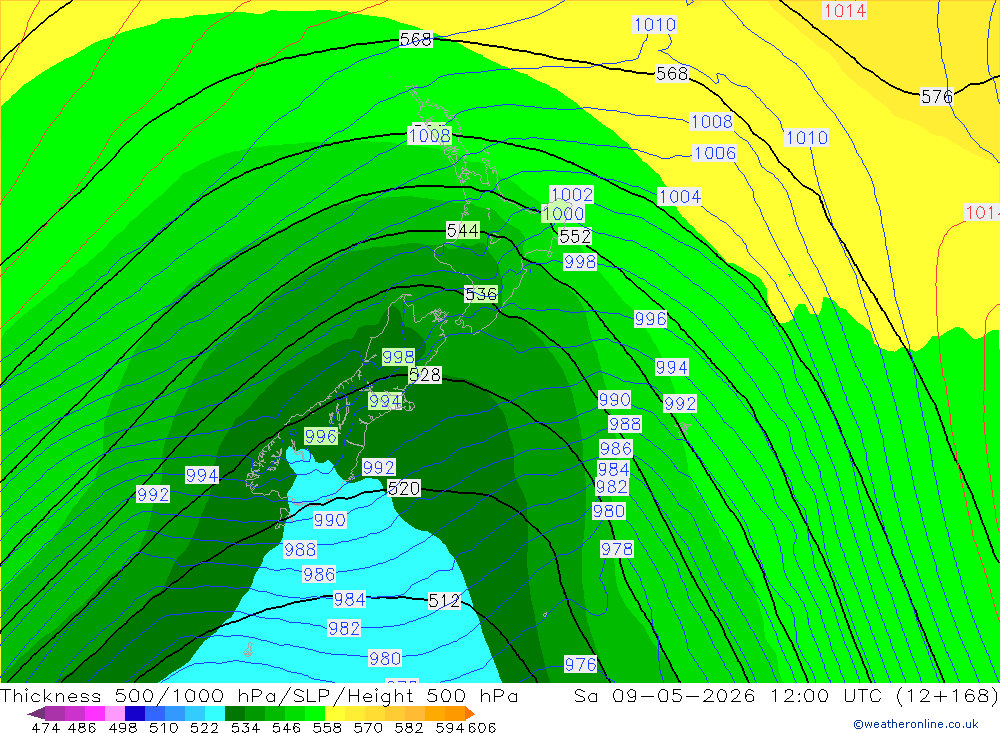Click the light pink legend swatch
Viewport: 1000px width, 733px height.
[115, 713]
